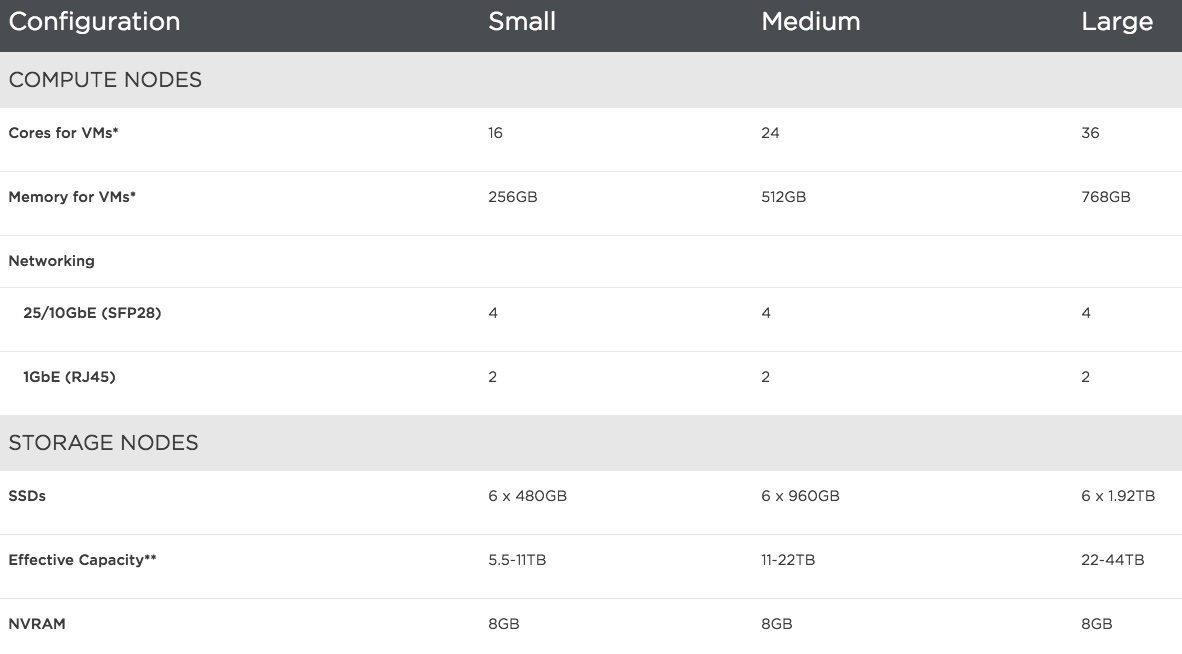Click the 11-22TB effective capacity value
Image resolution: width=1182 pixels, height=654 pixels.
coord(787,560)
